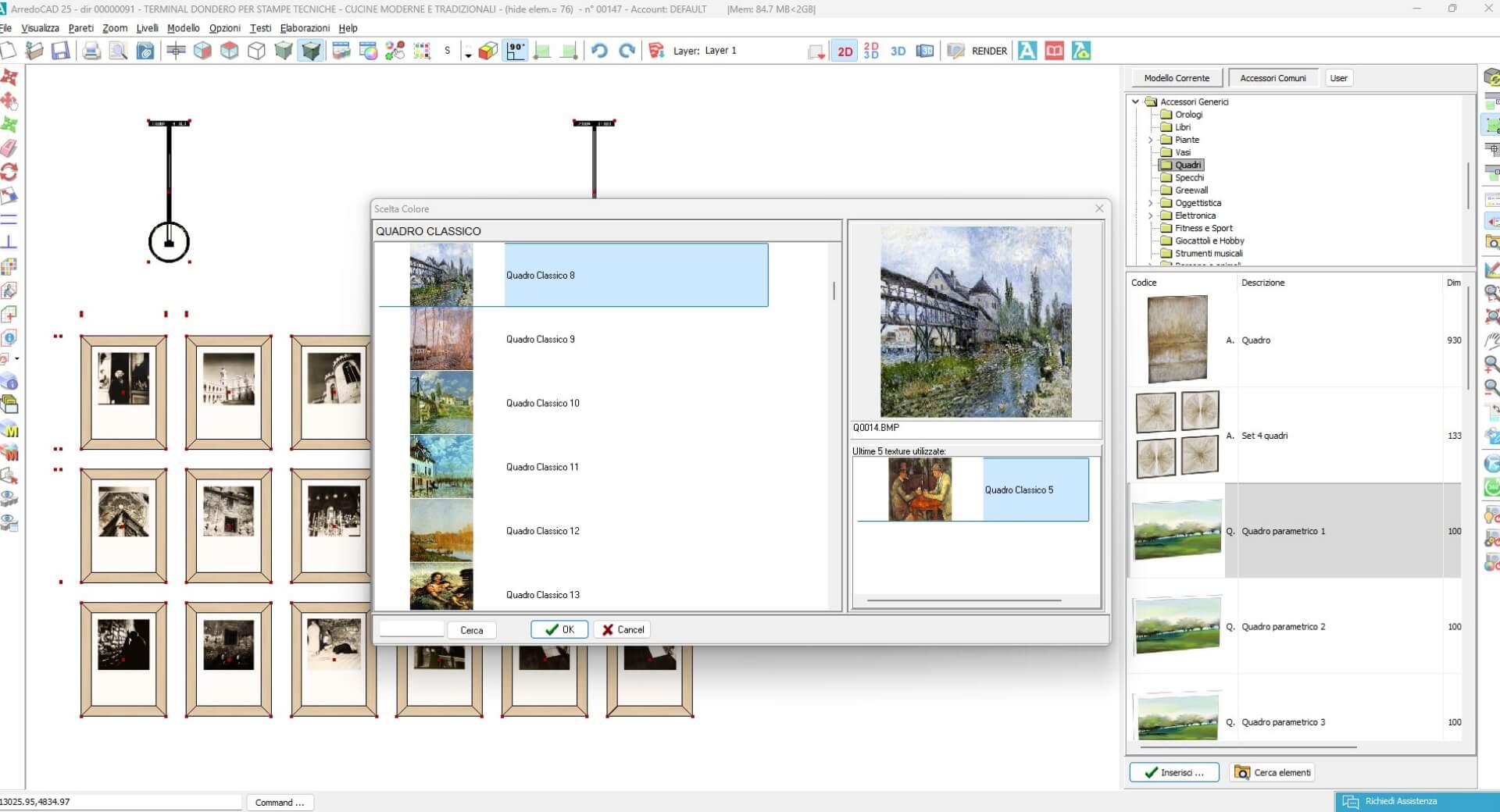Switch to split 2D/3D view mode

pyautogui.click(x=871, y=51)
